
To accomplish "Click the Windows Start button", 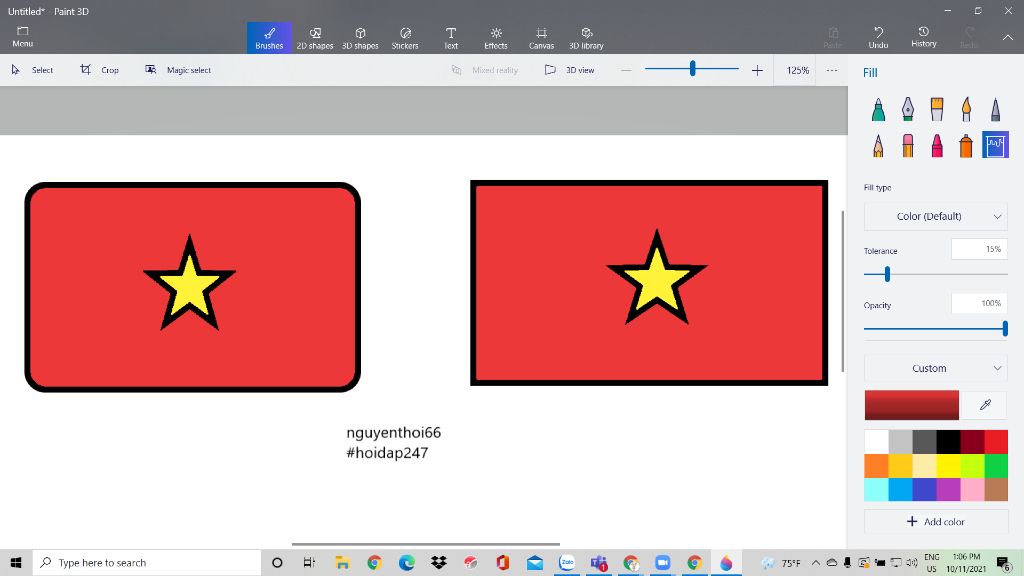I will 16,562.
